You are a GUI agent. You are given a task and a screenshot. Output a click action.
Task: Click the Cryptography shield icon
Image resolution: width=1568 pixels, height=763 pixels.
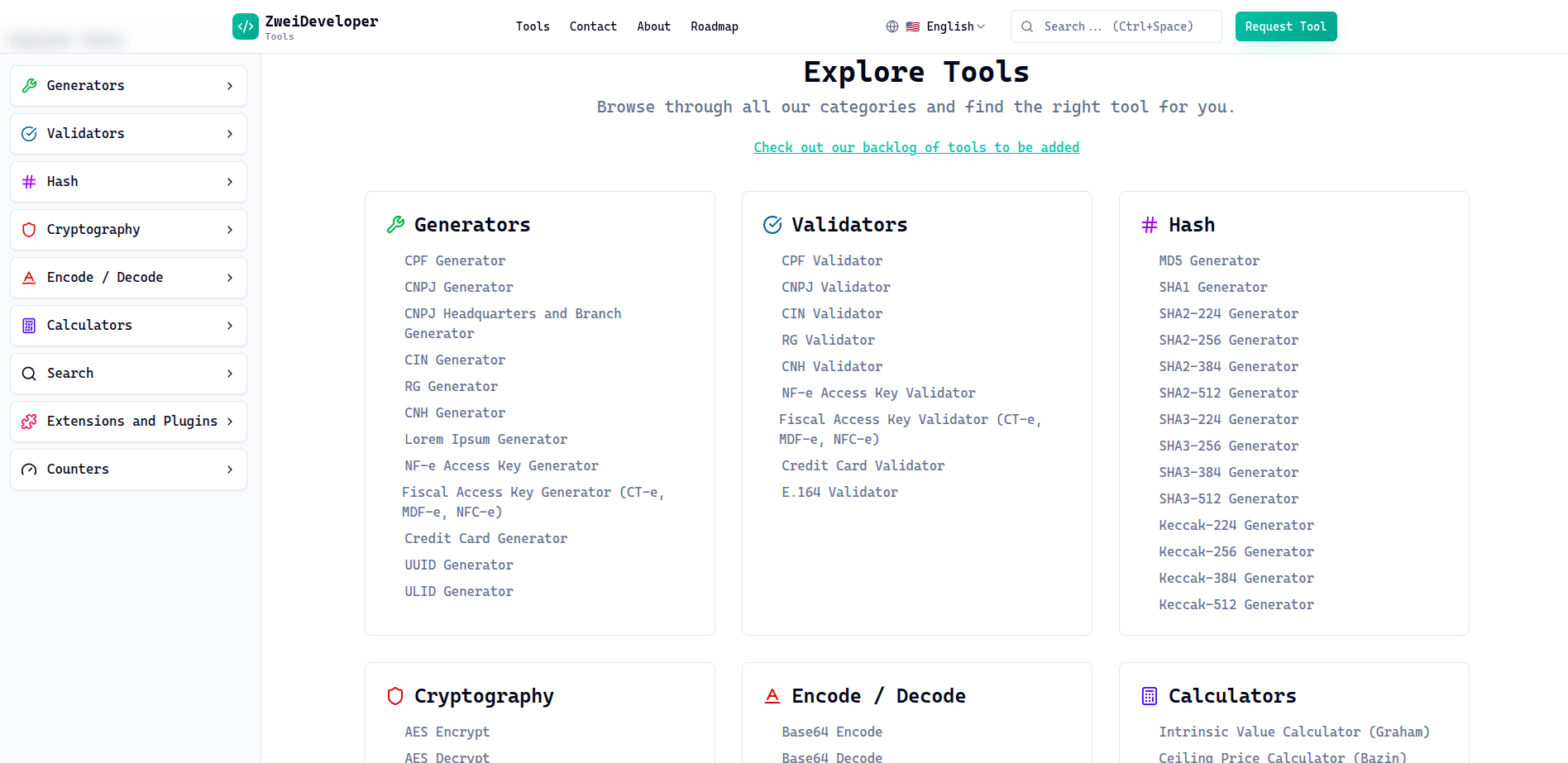30,229
